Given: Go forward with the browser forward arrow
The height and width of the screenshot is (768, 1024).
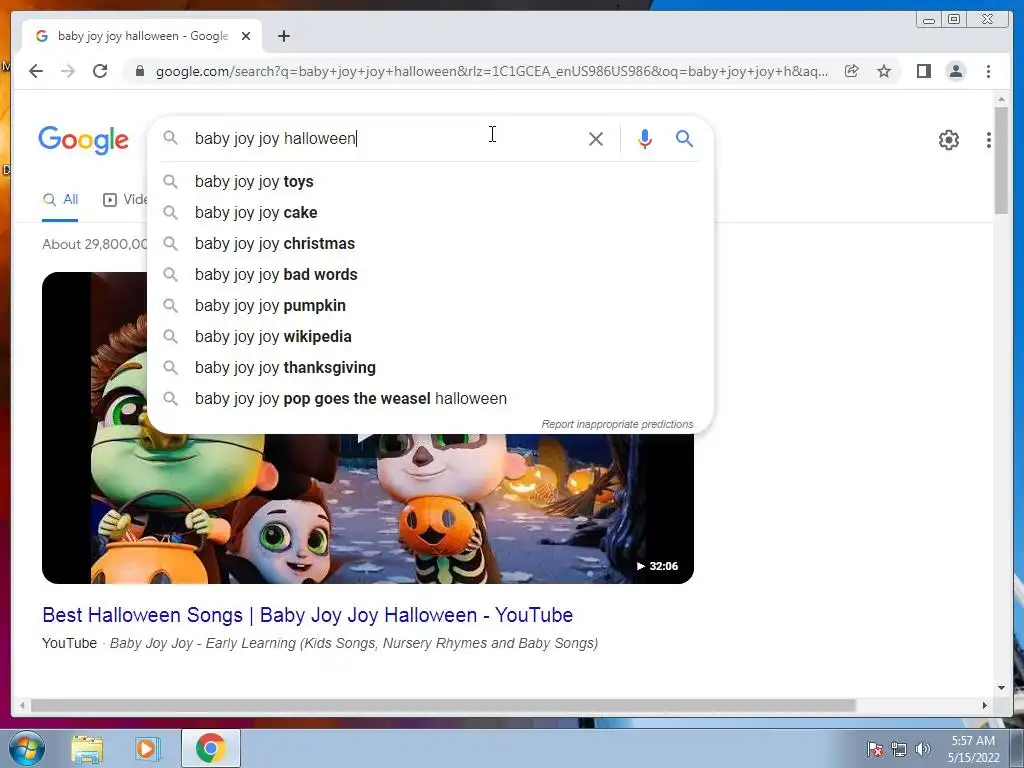Looking at the screenshot, I should click(x=68, y=71).
